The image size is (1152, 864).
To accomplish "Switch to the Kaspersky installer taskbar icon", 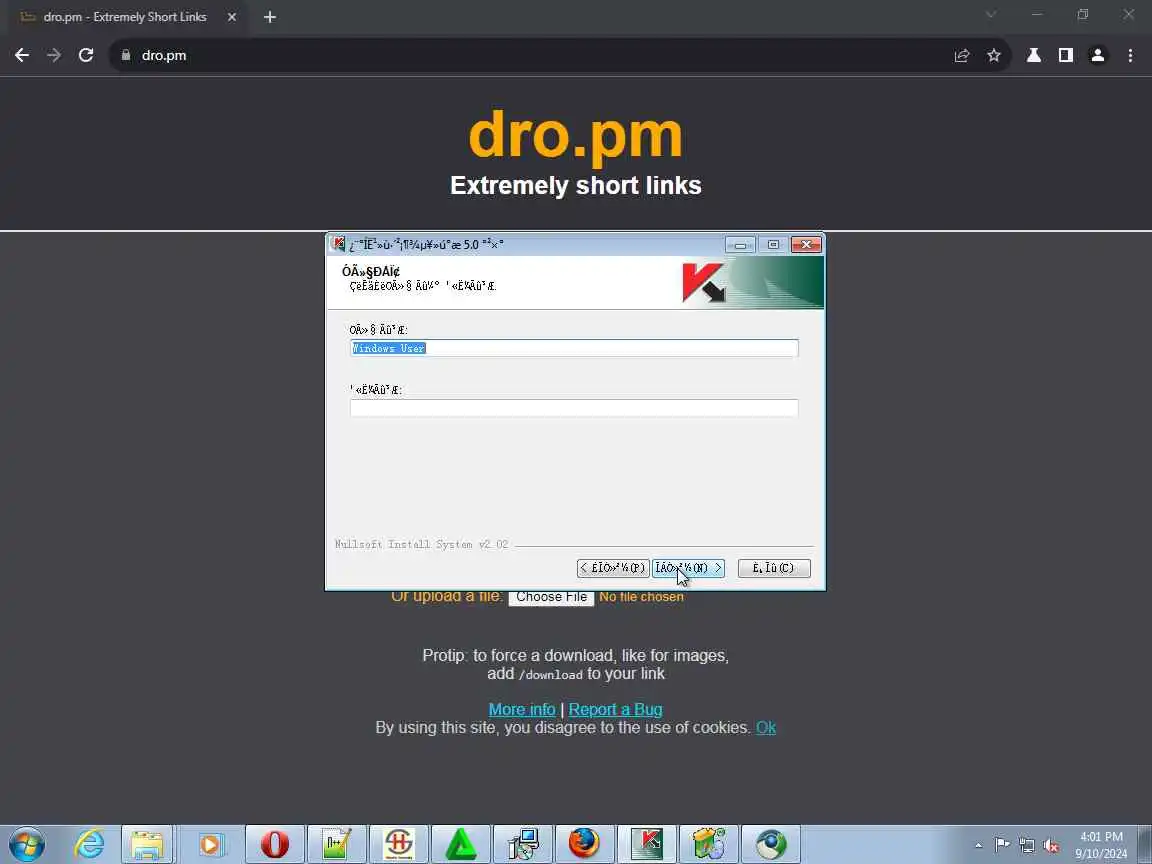I will pos(647,844).
